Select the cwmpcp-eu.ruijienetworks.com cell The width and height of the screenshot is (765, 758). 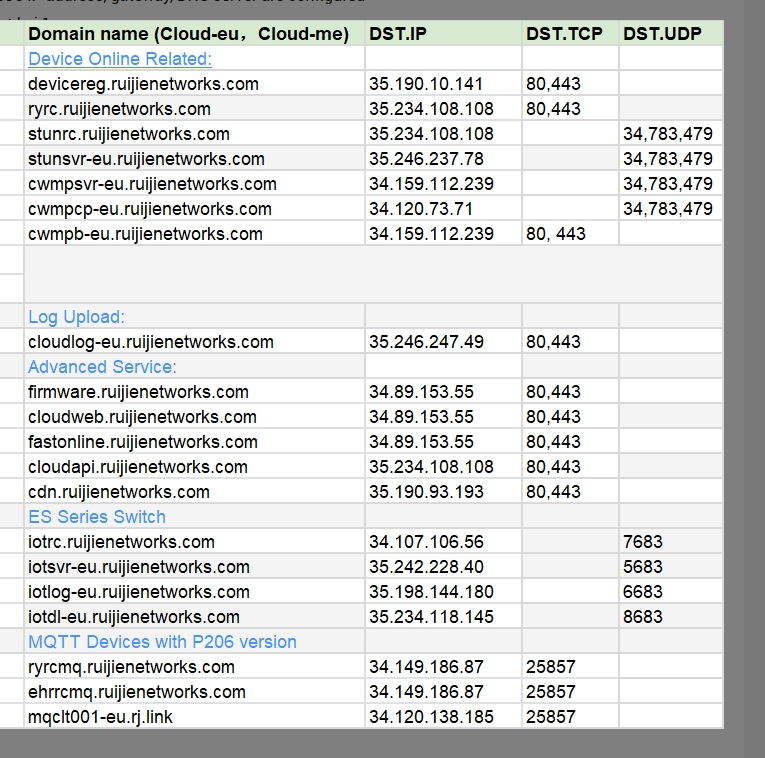click(x=150, y=209)
